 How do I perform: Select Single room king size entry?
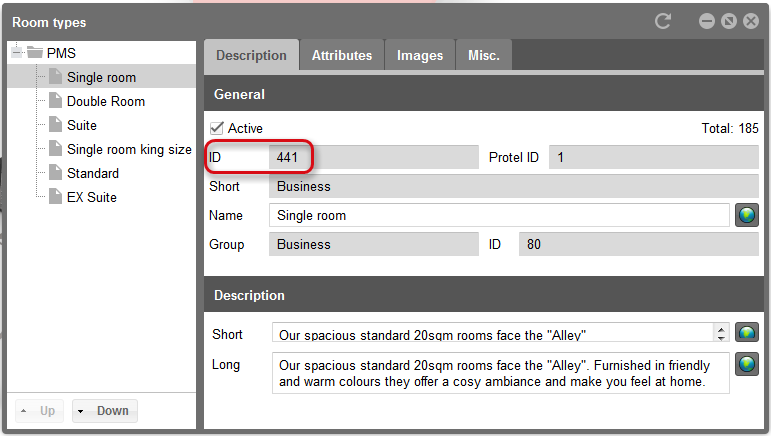pos(129,149)
